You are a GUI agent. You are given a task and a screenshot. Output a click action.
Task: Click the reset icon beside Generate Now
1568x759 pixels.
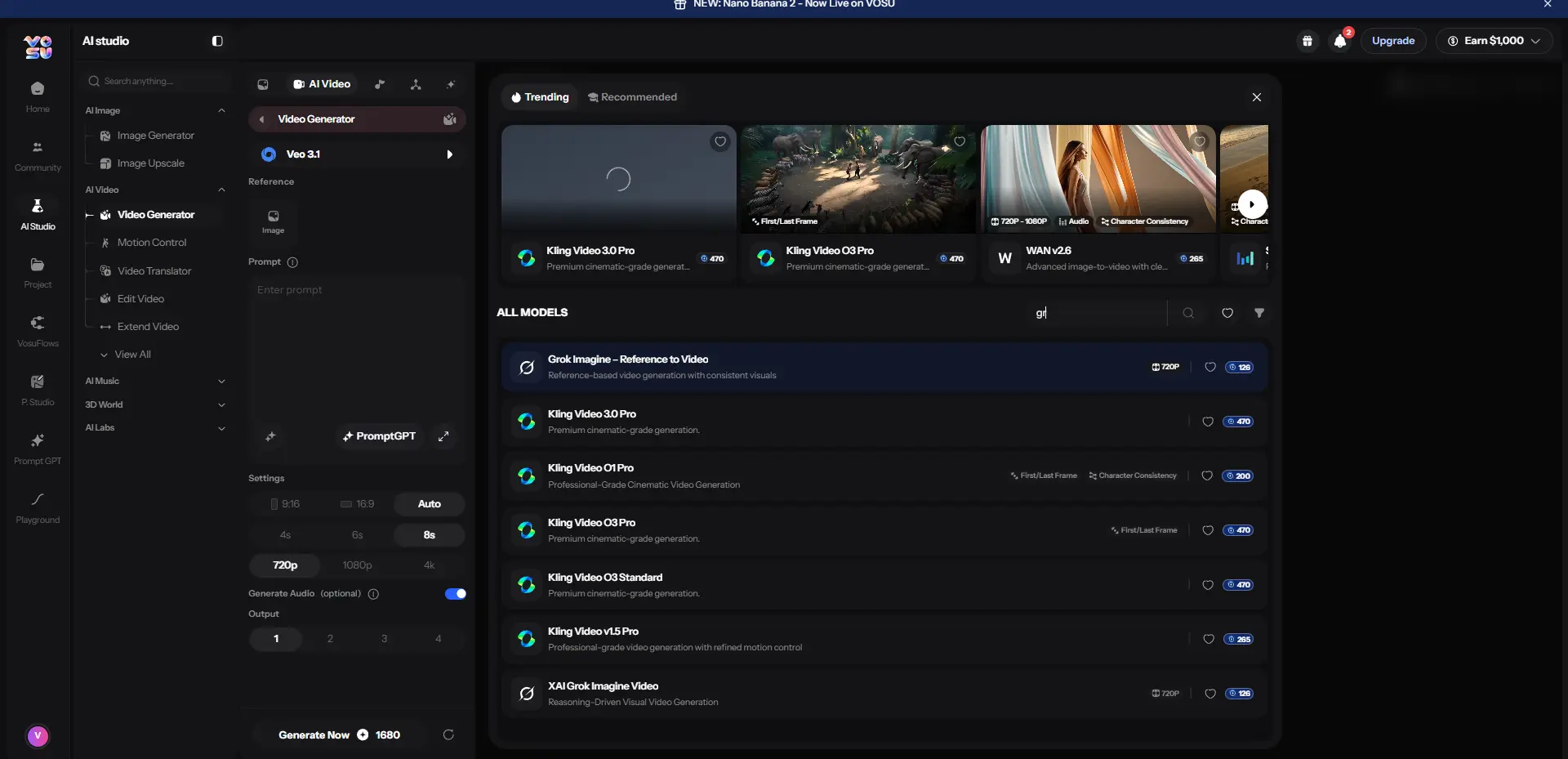(448, 734)
